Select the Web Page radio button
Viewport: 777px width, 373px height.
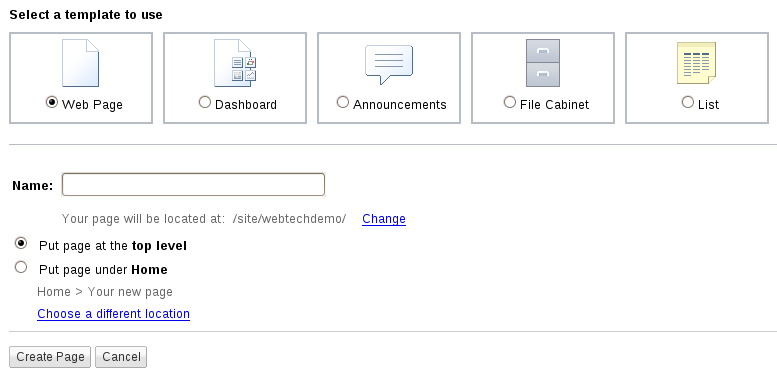[x=52, y=102]
